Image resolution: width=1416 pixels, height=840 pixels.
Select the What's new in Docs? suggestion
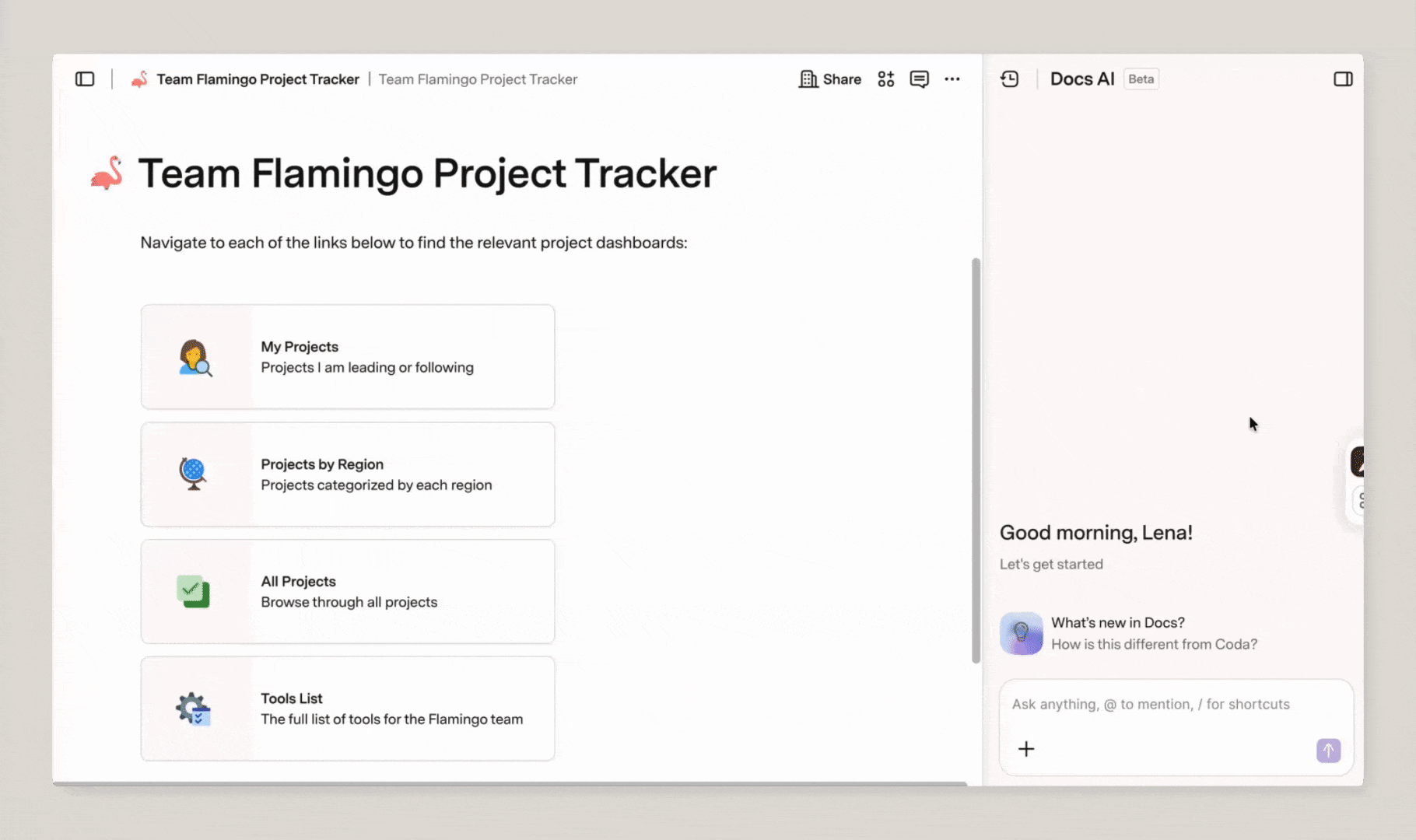tap(1128, 633)
